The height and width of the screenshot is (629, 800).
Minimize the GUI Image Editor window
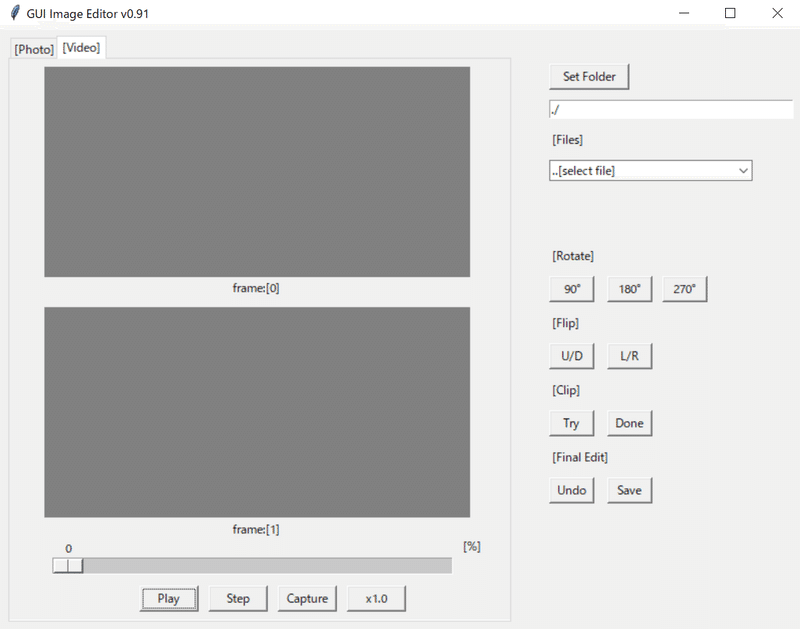684,13
